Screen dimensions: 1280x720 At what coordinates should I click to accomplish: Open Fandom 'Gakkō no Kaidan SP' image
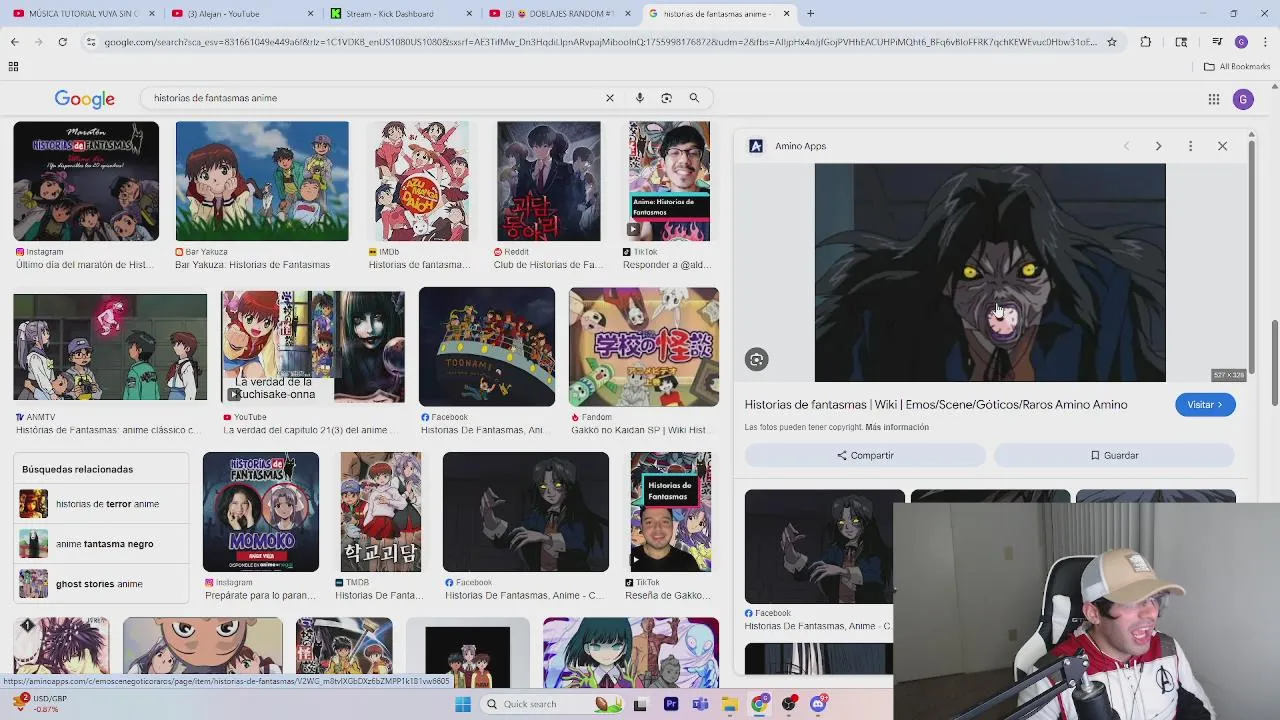(x=644, y=347)
